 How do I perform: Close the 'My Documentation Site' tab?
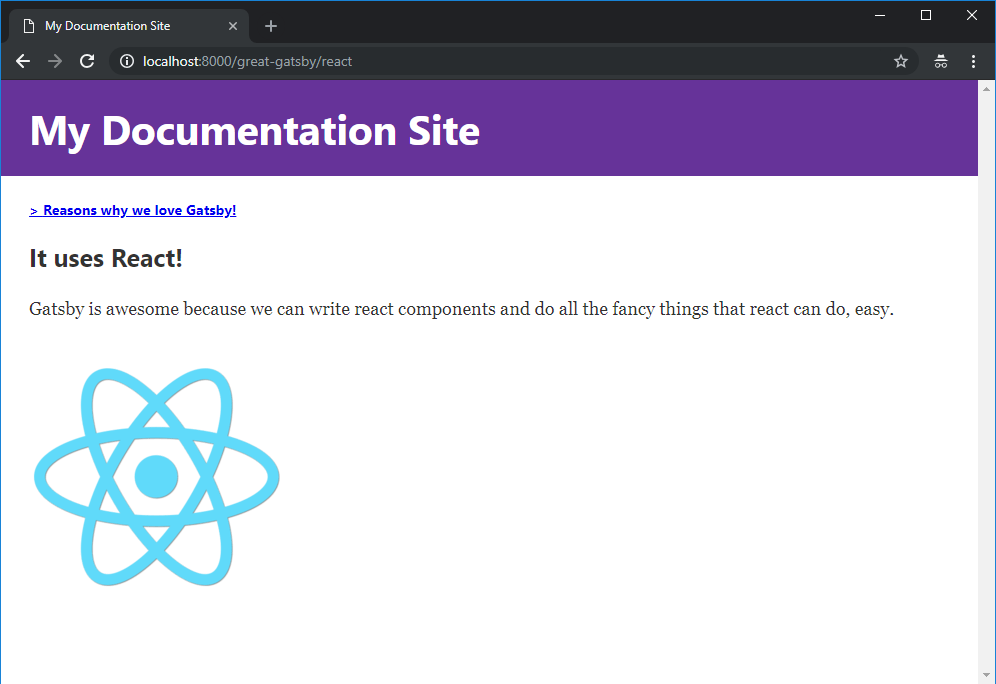click(233, 26)
